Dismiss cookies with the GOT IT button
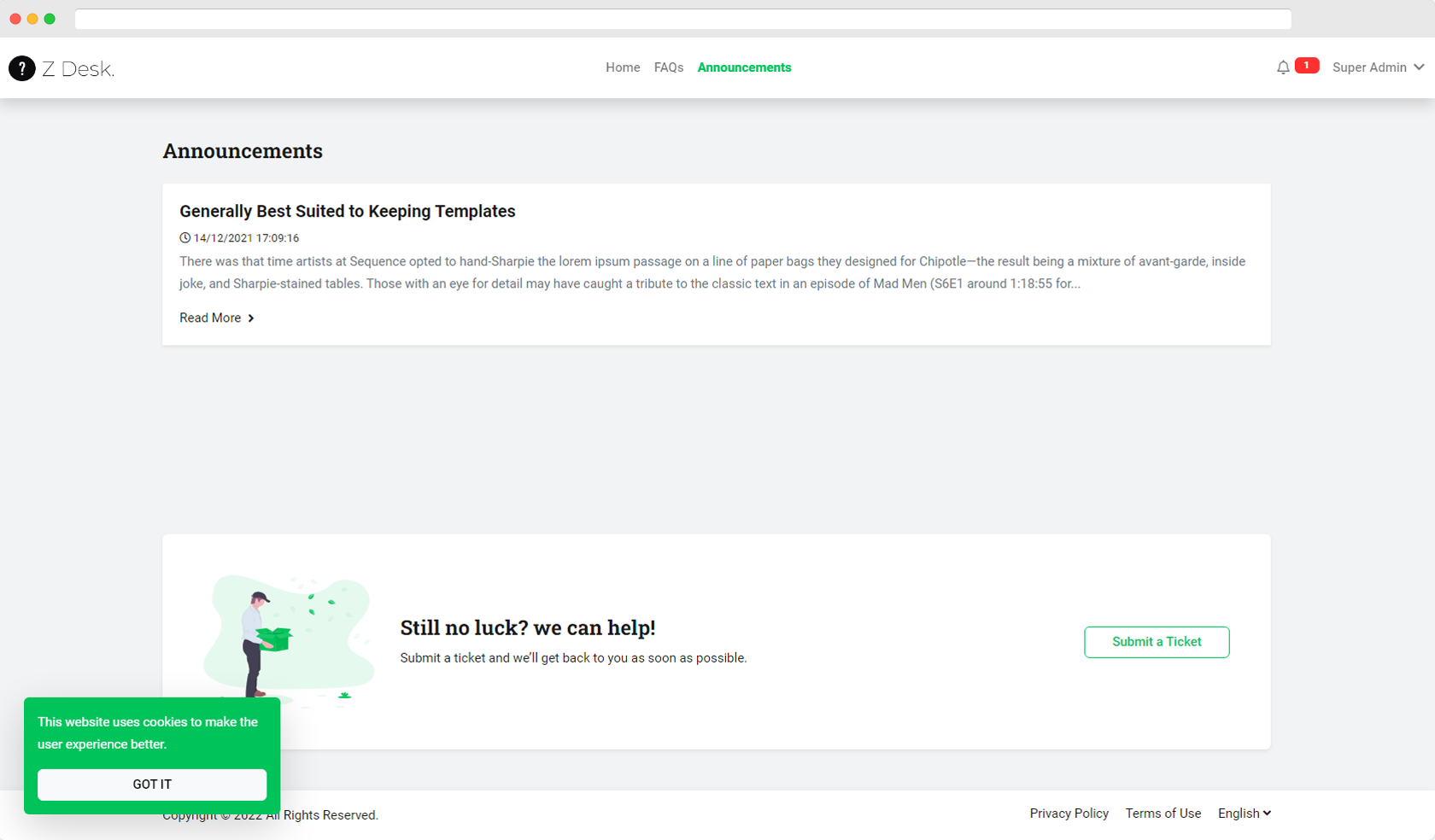This screenshot has width=1435, height=840. [x=152, y=784]
